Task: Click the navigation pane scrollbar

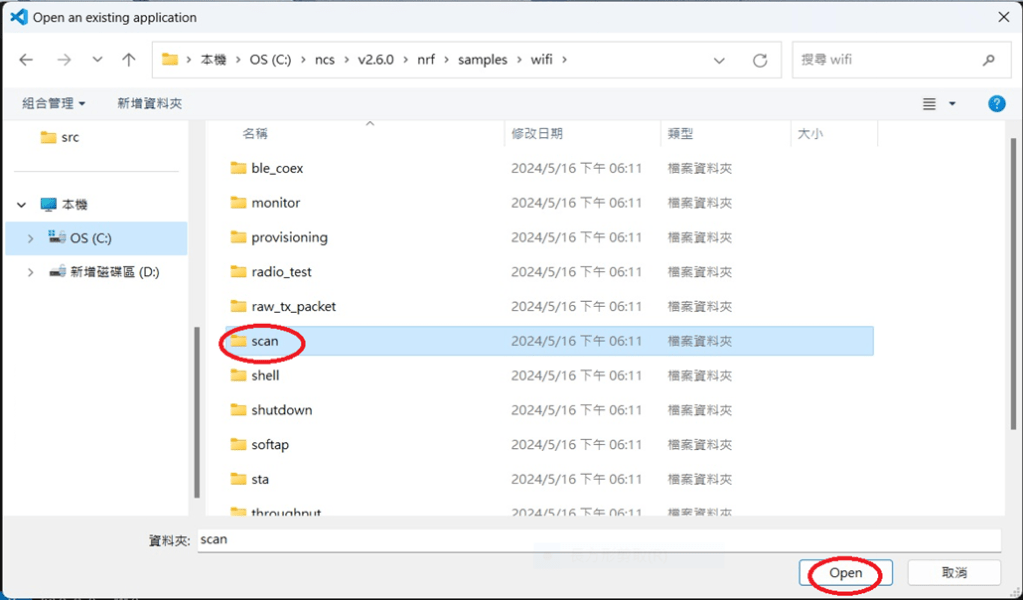Action: click(x=197, y=412)
